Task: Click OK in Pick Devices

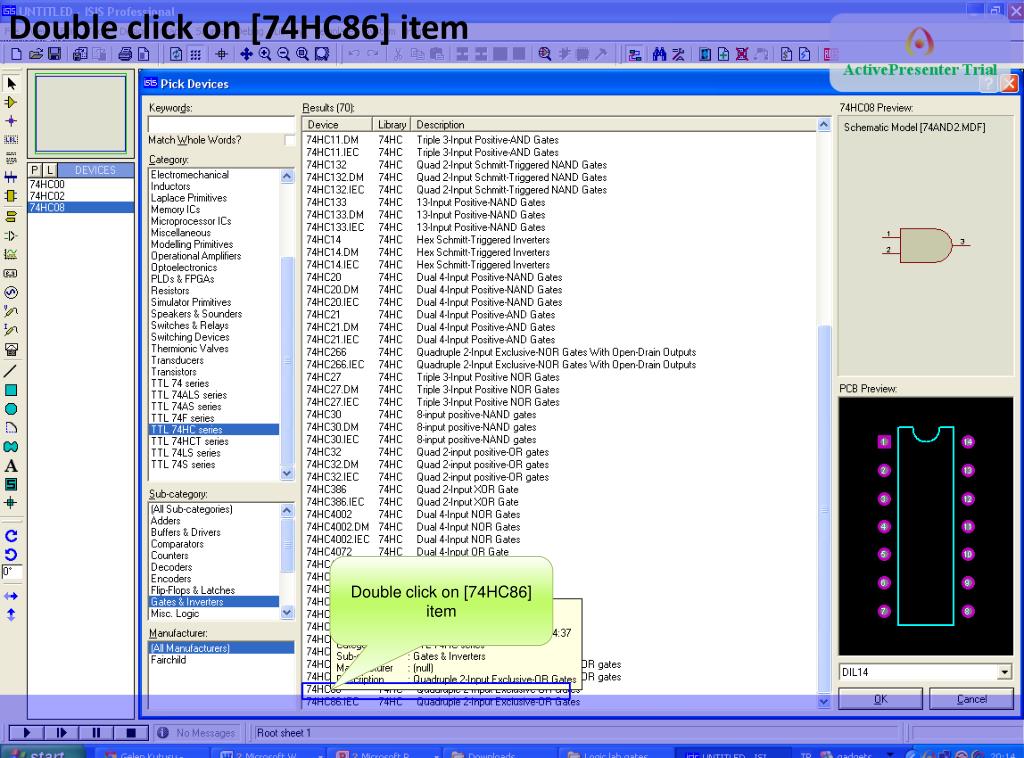Action: tap(880, 699)
